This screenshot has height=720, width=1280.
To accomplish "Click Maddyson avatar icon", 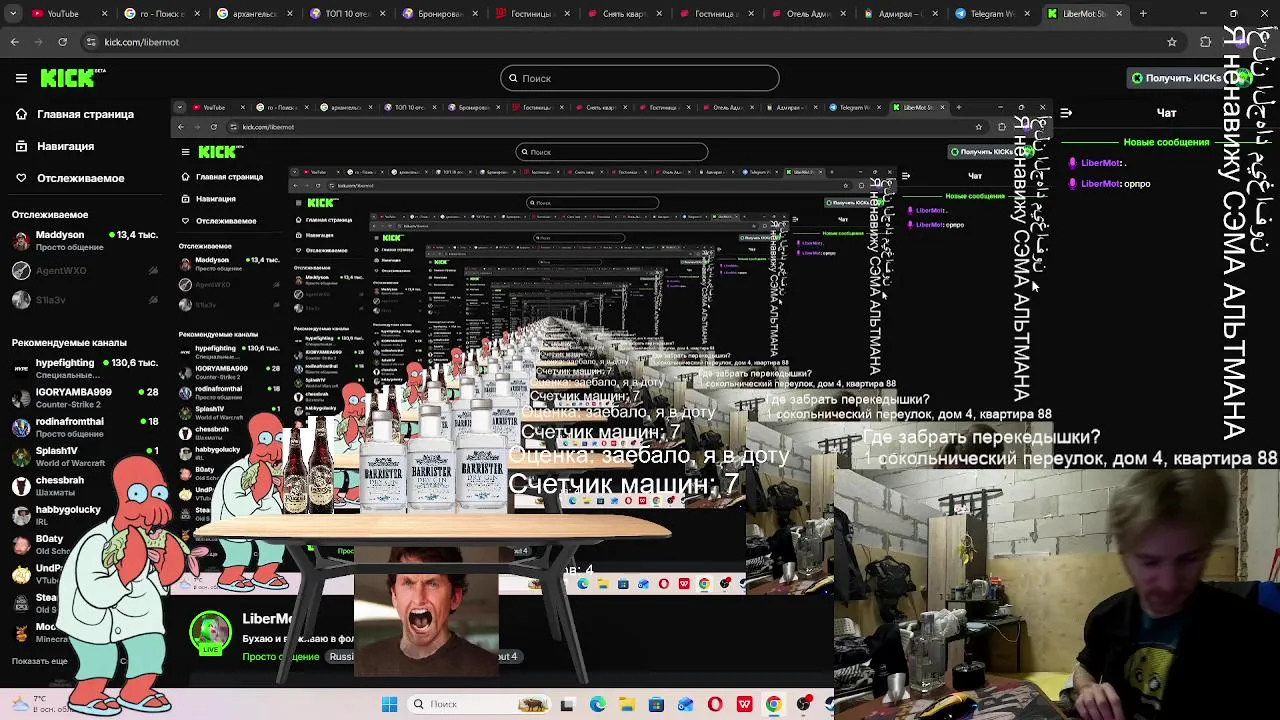I will coord(21,241).
